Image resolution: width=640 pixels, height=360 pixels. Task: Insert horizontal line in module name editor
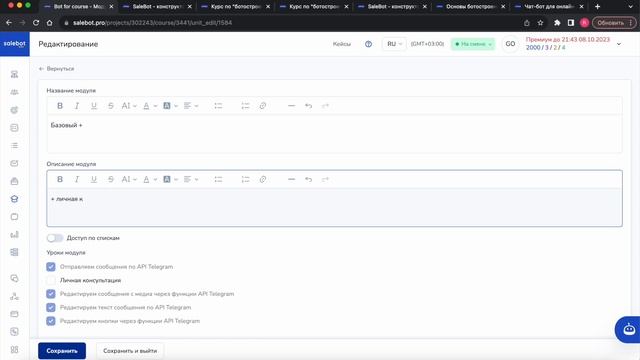click(x=291, y=106)
